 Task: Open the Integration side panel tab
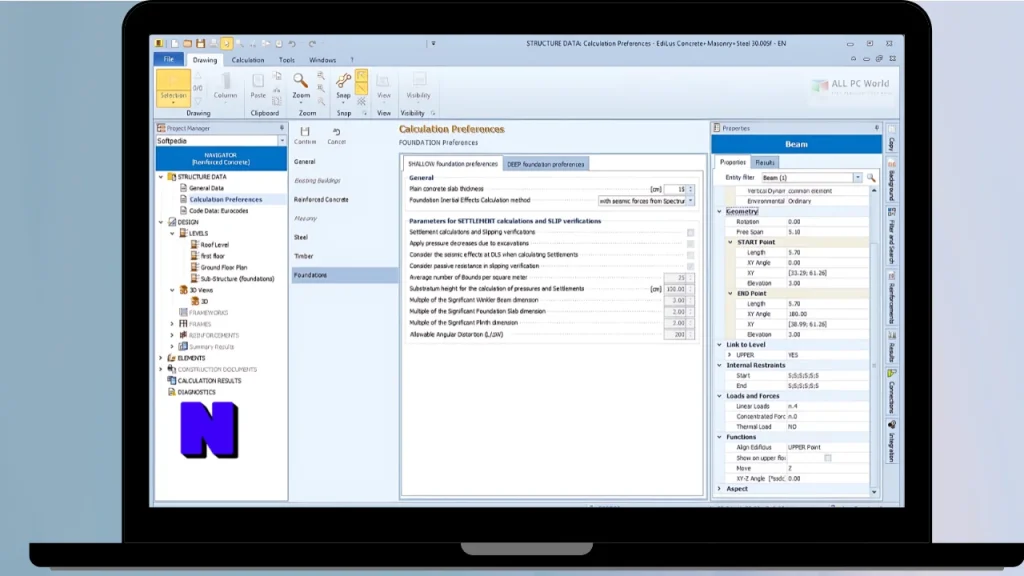click(x=891, y=441)
